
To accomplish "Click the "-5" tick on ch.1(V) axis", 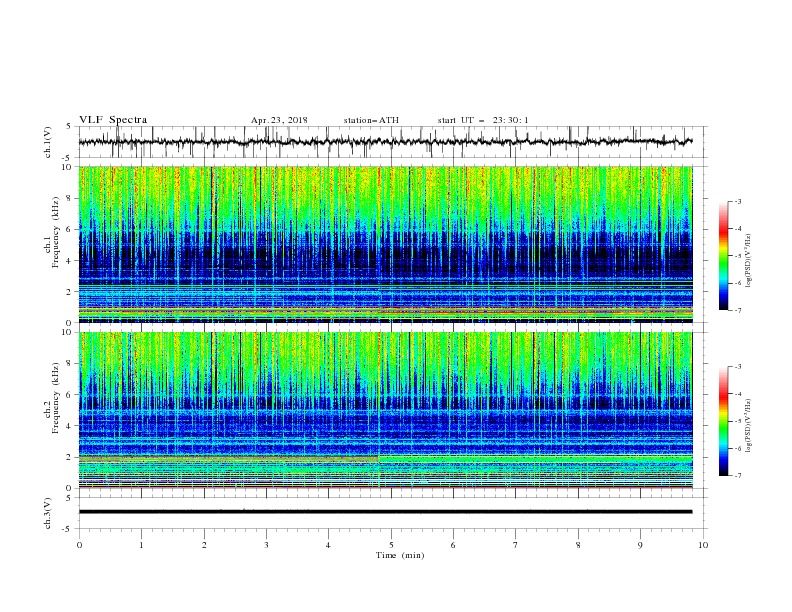I will (x=68, y=157).
